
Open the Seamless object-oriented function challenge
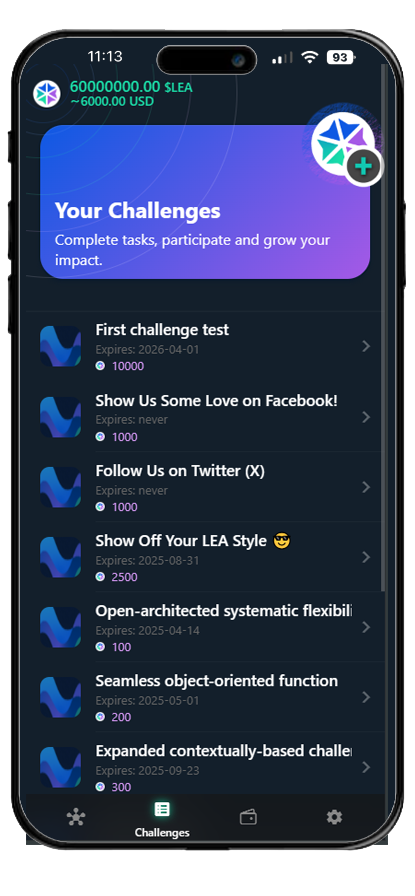206,697
